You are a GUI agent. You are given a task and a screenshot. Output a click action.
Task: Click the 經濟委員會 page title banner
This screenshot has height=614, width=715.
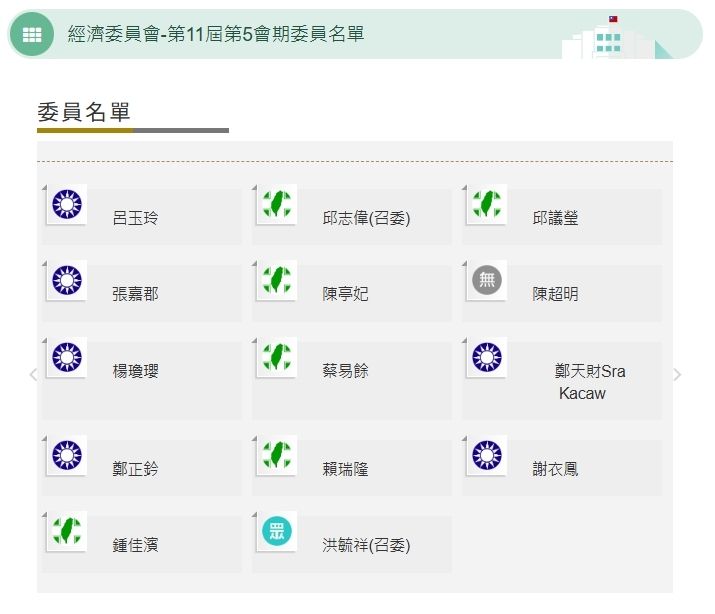point(215,35)
